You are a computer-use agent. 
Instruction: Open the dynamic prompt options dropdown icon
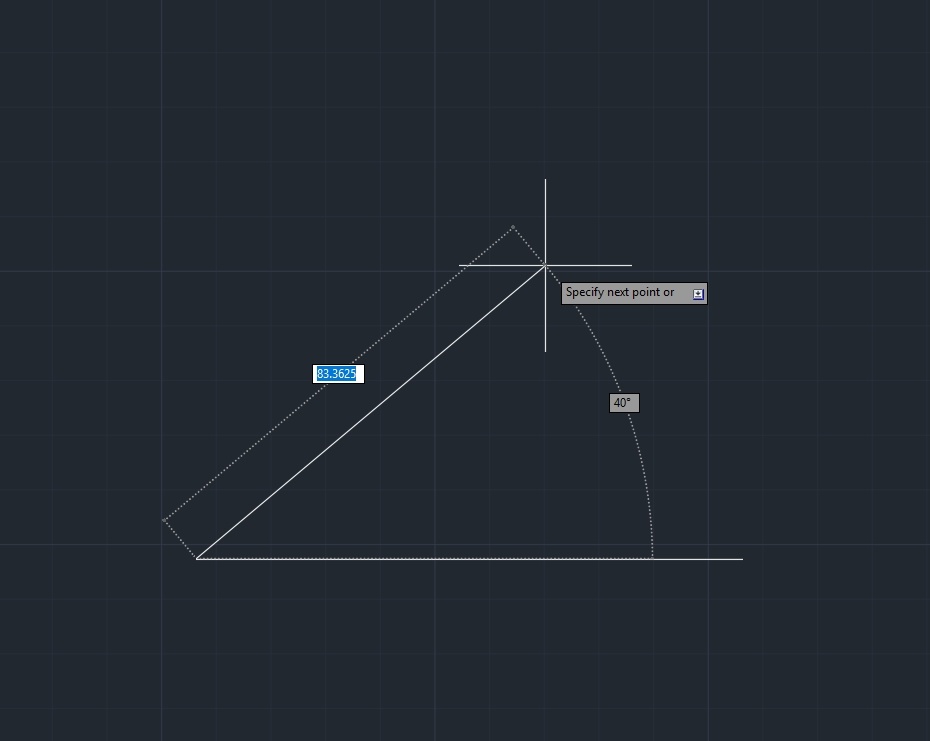(698, 294)
